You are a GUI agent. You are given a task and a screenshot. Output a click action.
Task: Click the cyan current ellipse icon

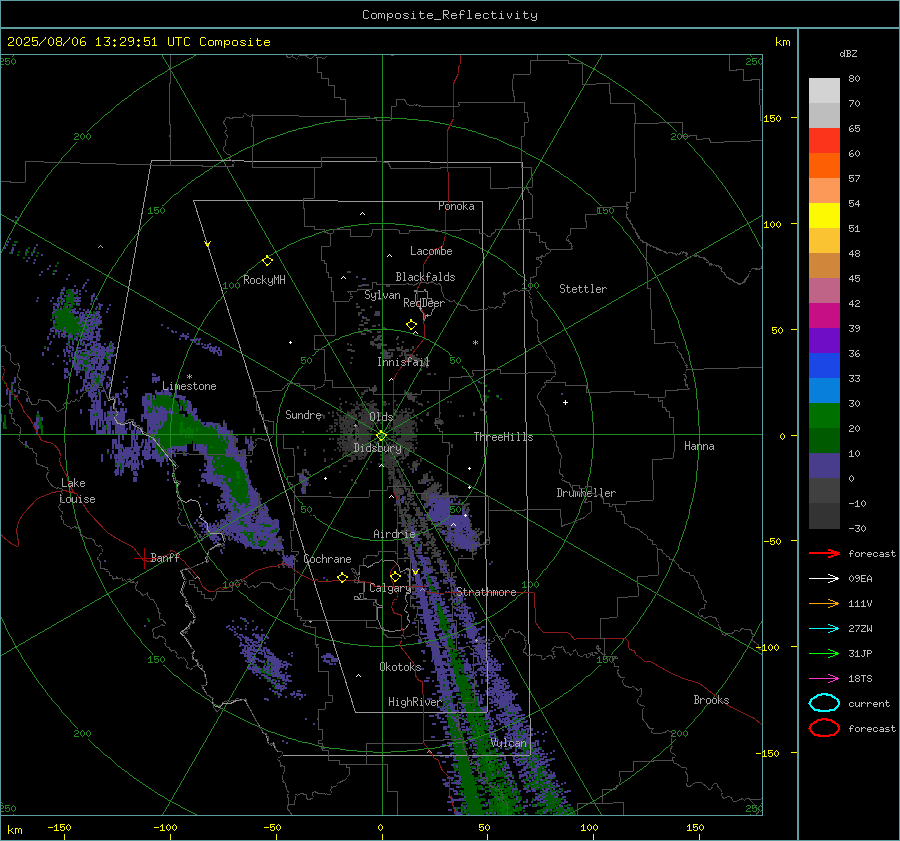coord(824,703)
